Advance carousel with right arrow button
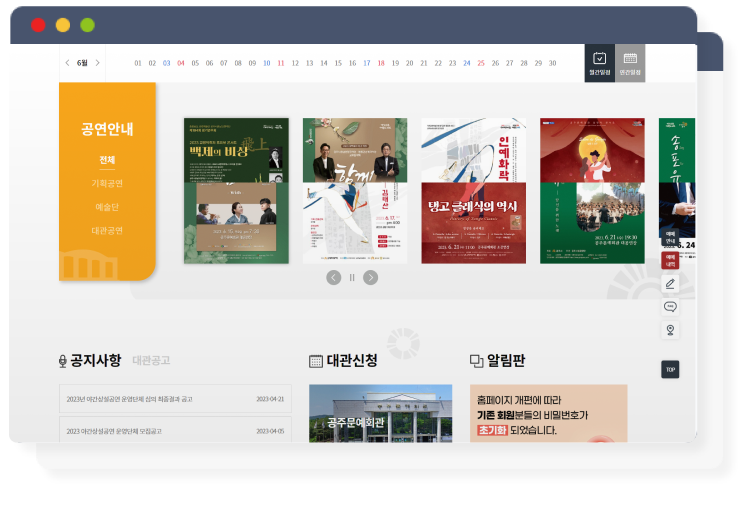The height and width of the screenshot is (505, 753). coord(371,278)
